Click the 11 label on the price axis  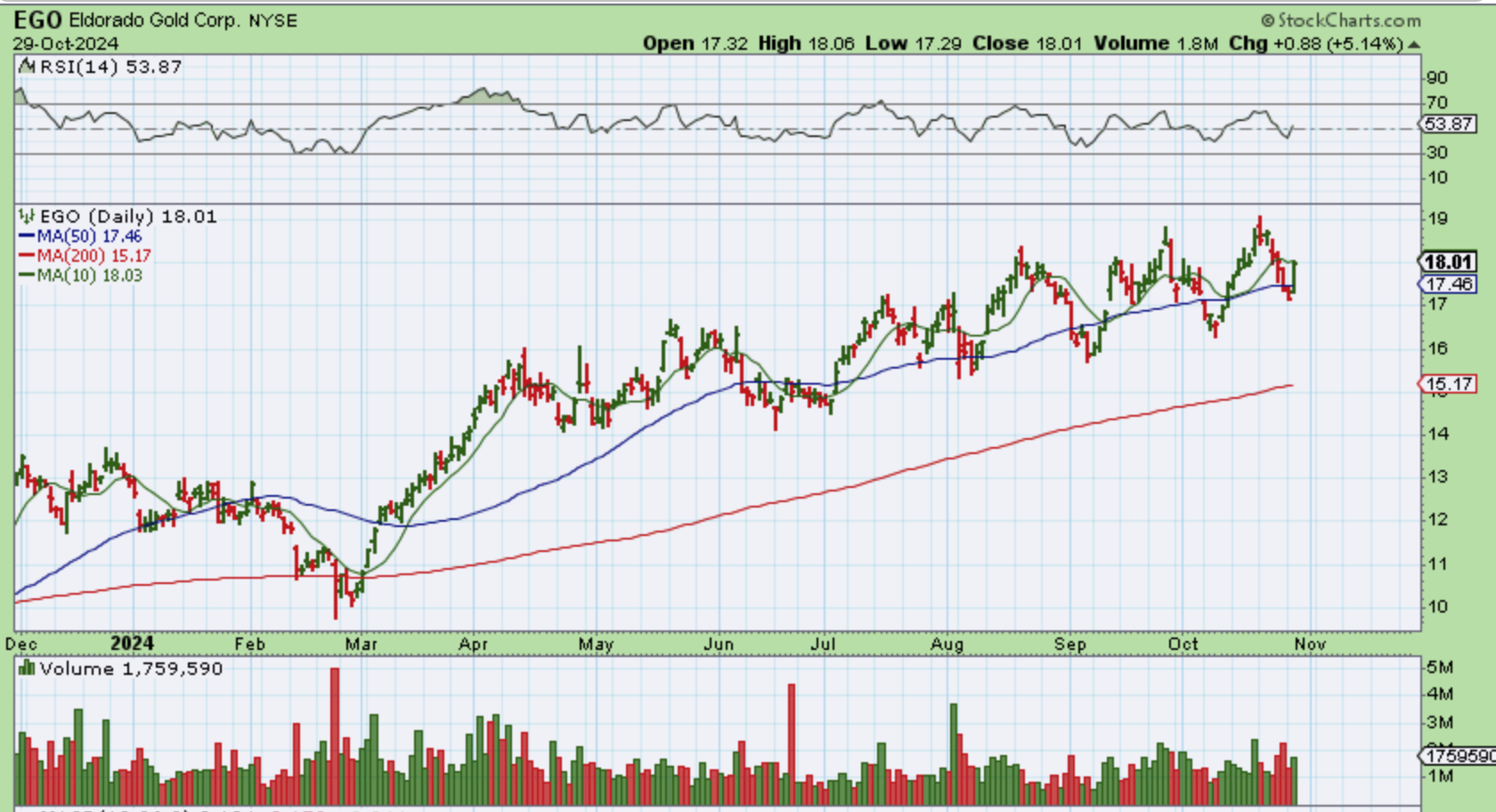1437,564
